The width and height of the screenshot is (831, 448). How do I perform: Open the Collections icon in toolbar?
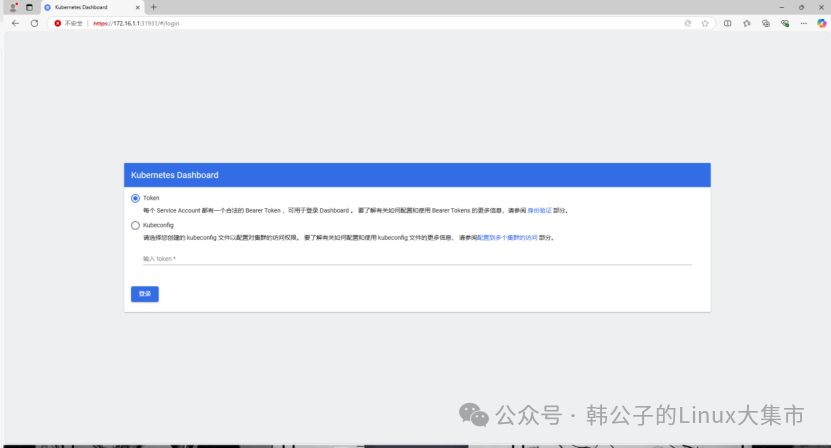tap(766, 23)
